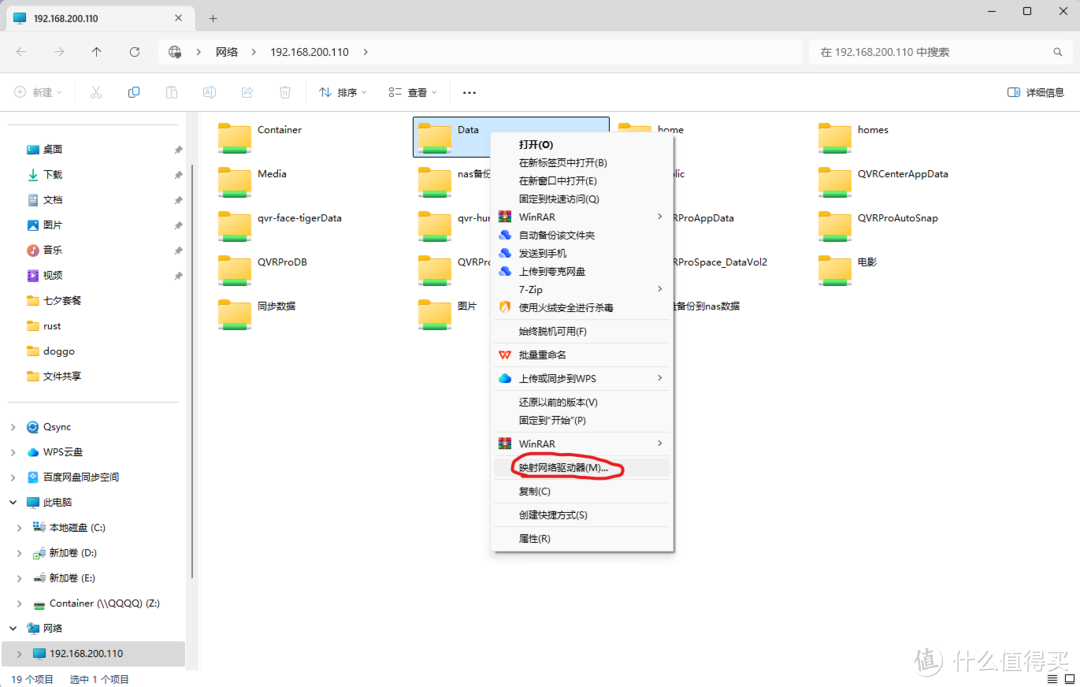Expand the WPS云盘 tree node
Image resolution: width=1080 pixels, height=687 pixels.
(x=13, y=452)
